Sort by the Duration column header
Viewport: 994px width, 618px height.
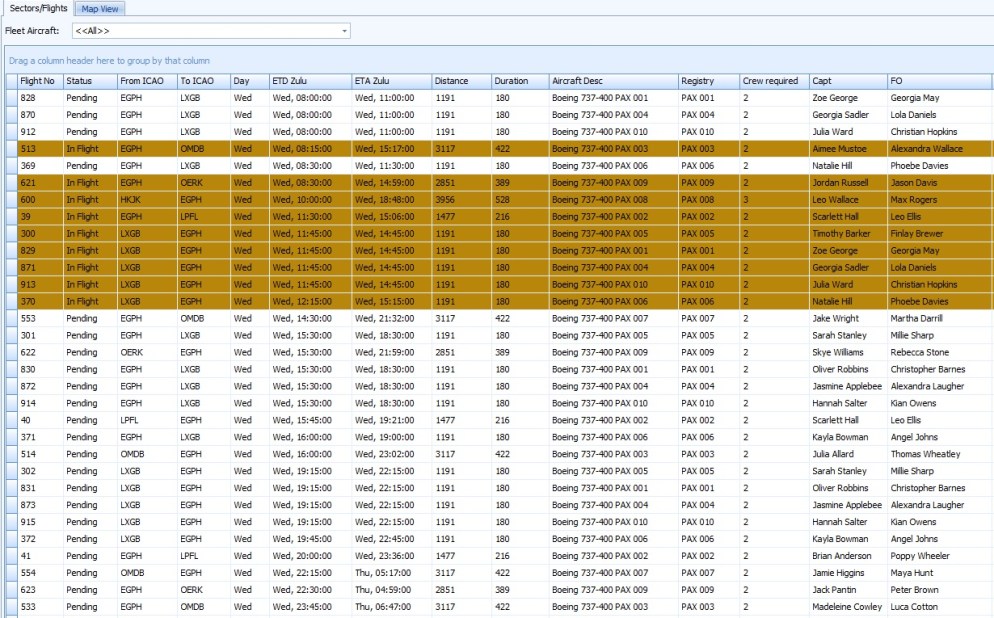pos(510,81)
